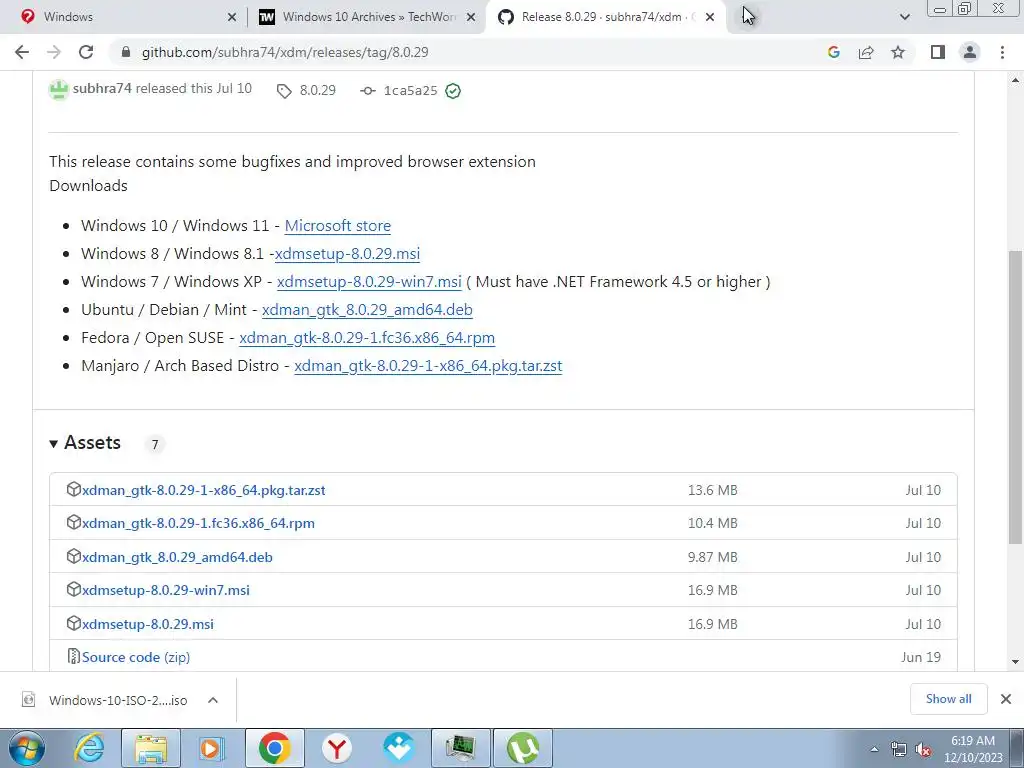Screen dimensions: 1024x768
Task: Open the Chrome profile avatar
Action: pyautogui.click(x=970, y=52)
